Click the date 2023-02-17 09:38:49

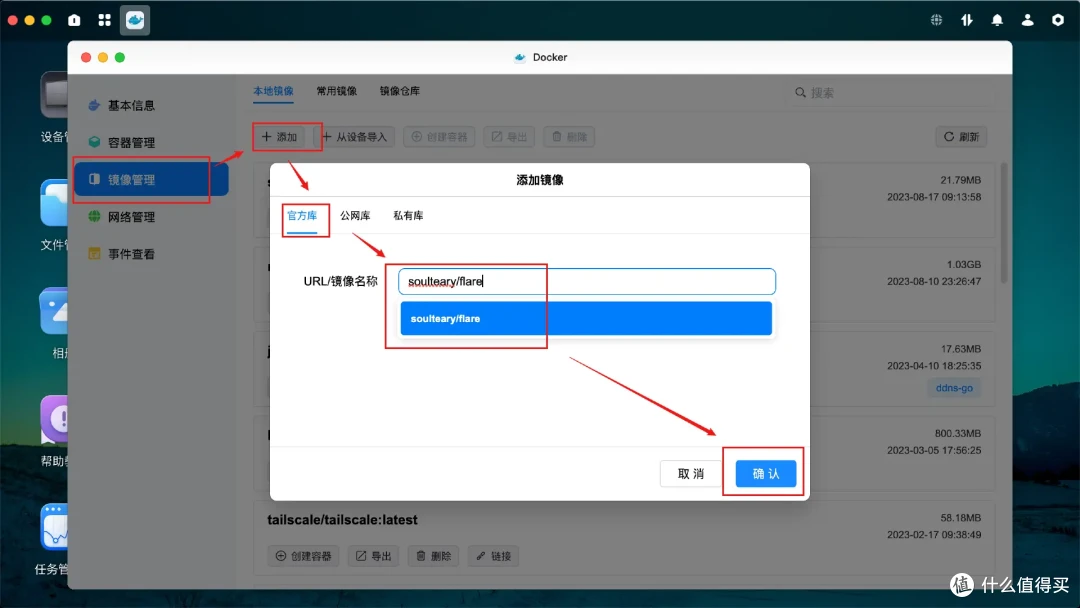[934, 534]
